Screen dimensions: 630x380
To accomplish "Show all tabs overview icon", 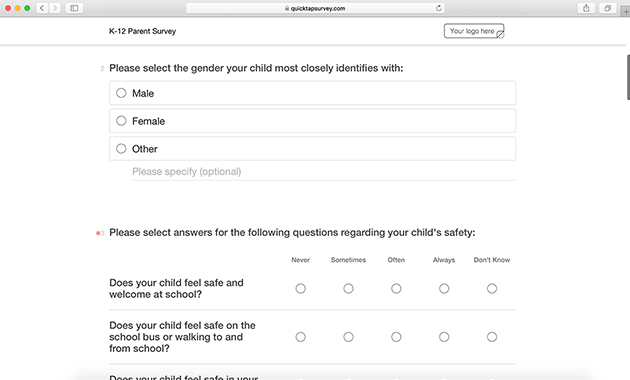I will click(608, 8).
